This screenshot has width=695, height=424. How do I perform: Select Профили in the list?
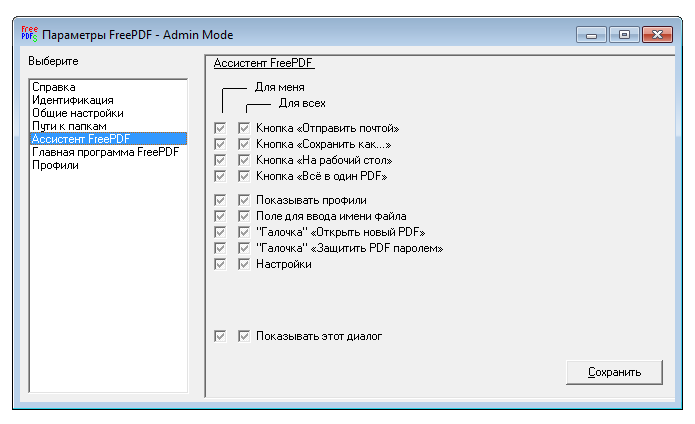[x=55, y=165]
